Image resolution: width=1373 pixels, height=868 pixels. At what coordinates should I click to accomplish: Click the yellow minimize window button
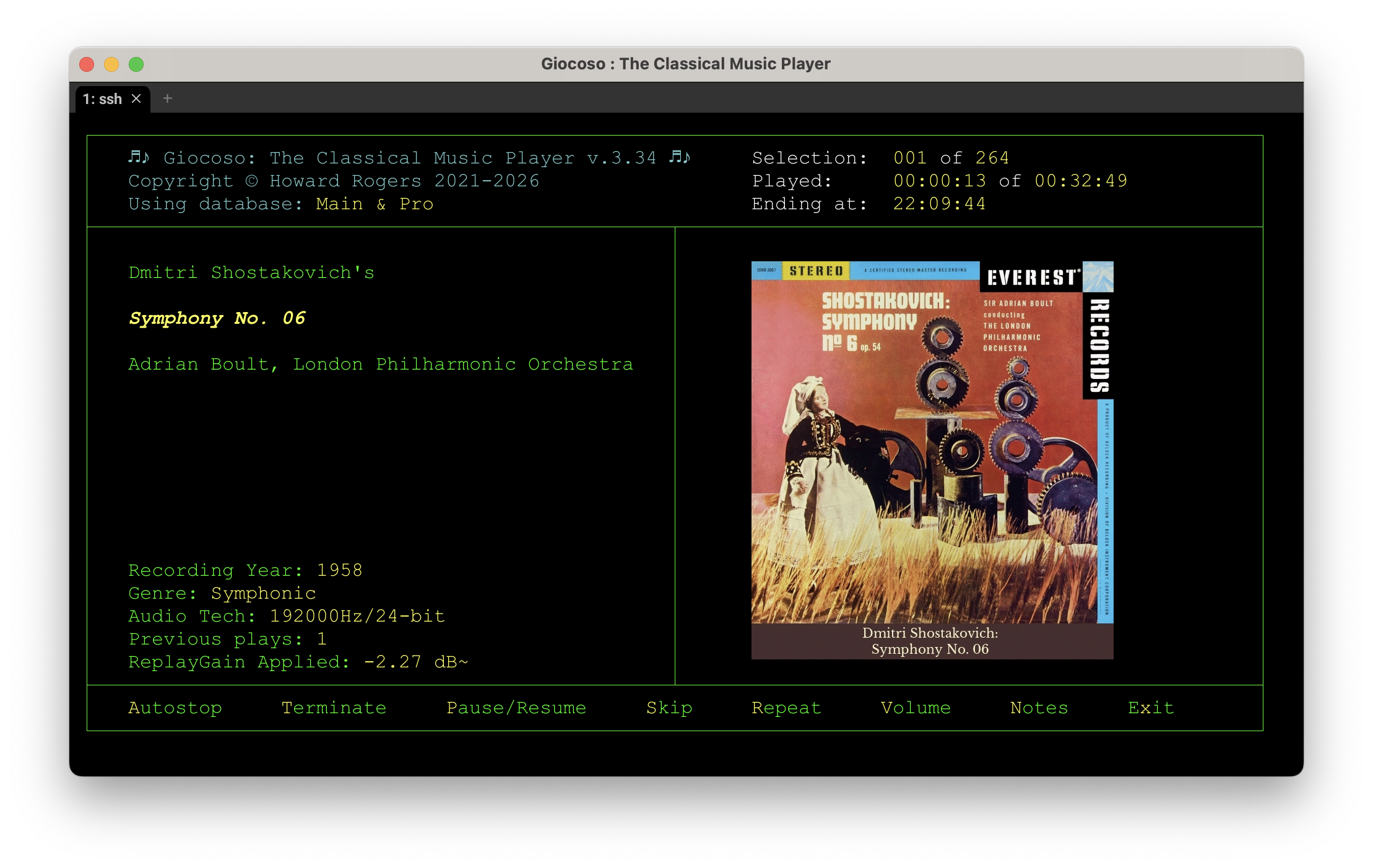(111, 64)
